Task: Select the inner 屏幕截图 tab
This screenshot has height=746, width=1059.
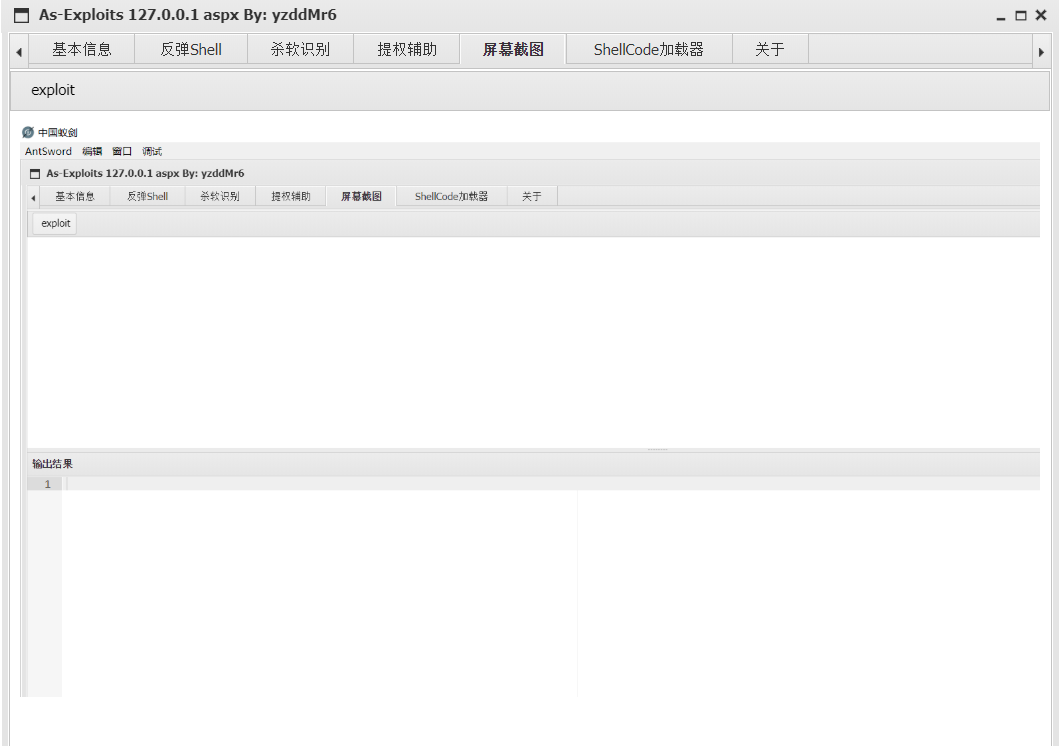Action: [361, 196]
